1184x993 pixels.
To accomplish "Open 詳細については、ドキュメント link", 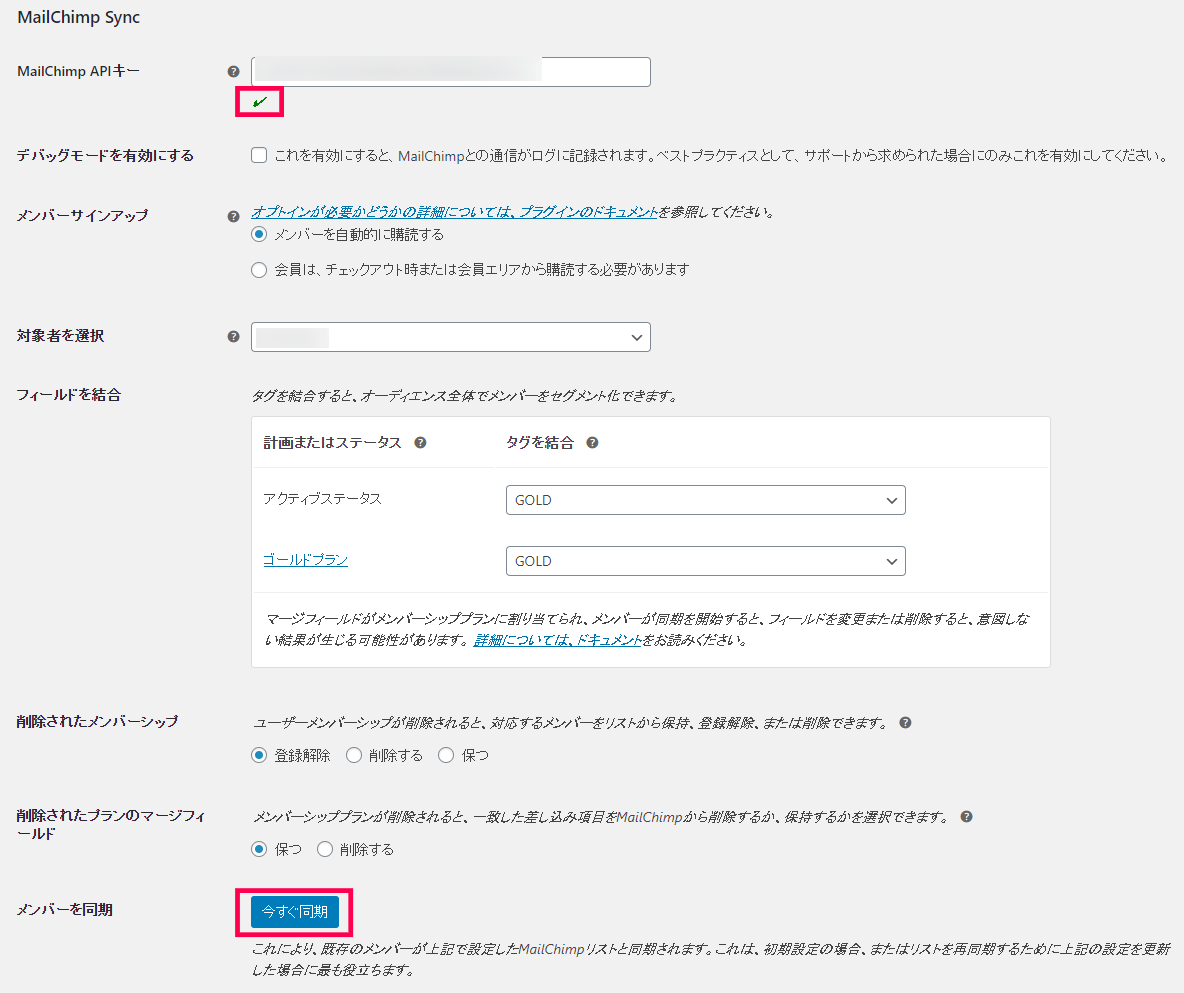I will coord(557,640).
